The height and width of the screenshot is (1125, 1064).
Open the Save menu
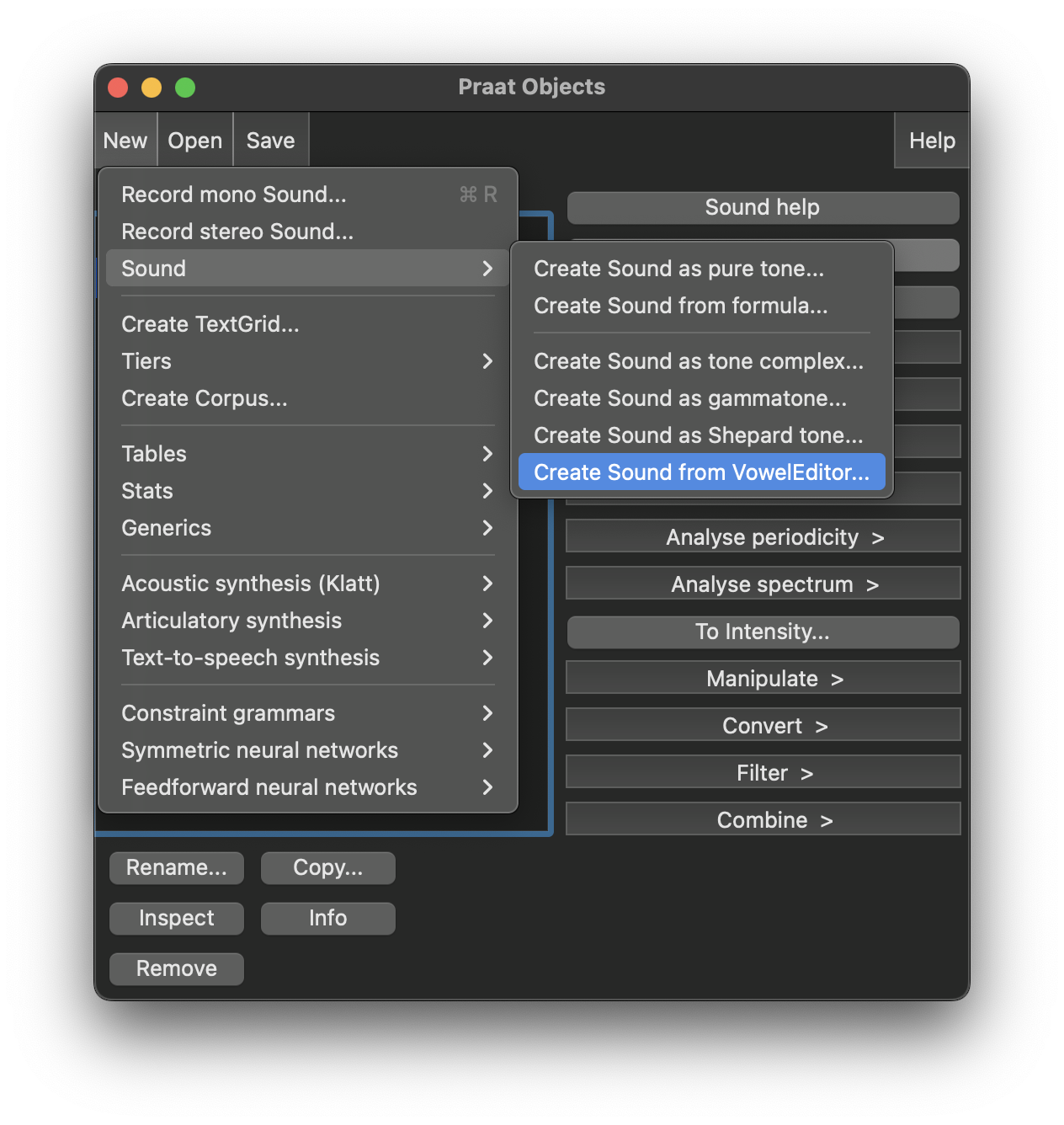[x=271, y=141]
